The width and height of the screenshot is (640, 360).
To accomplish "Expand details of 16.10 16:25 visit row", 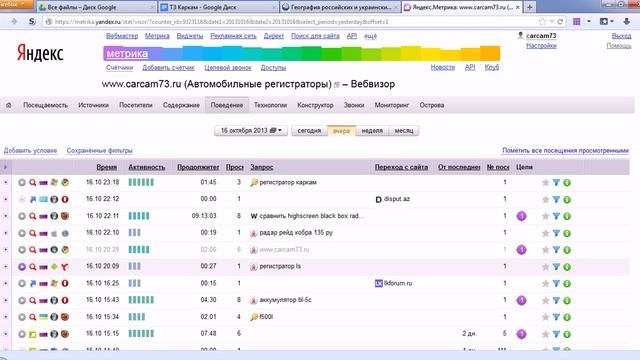I will 6,283.
